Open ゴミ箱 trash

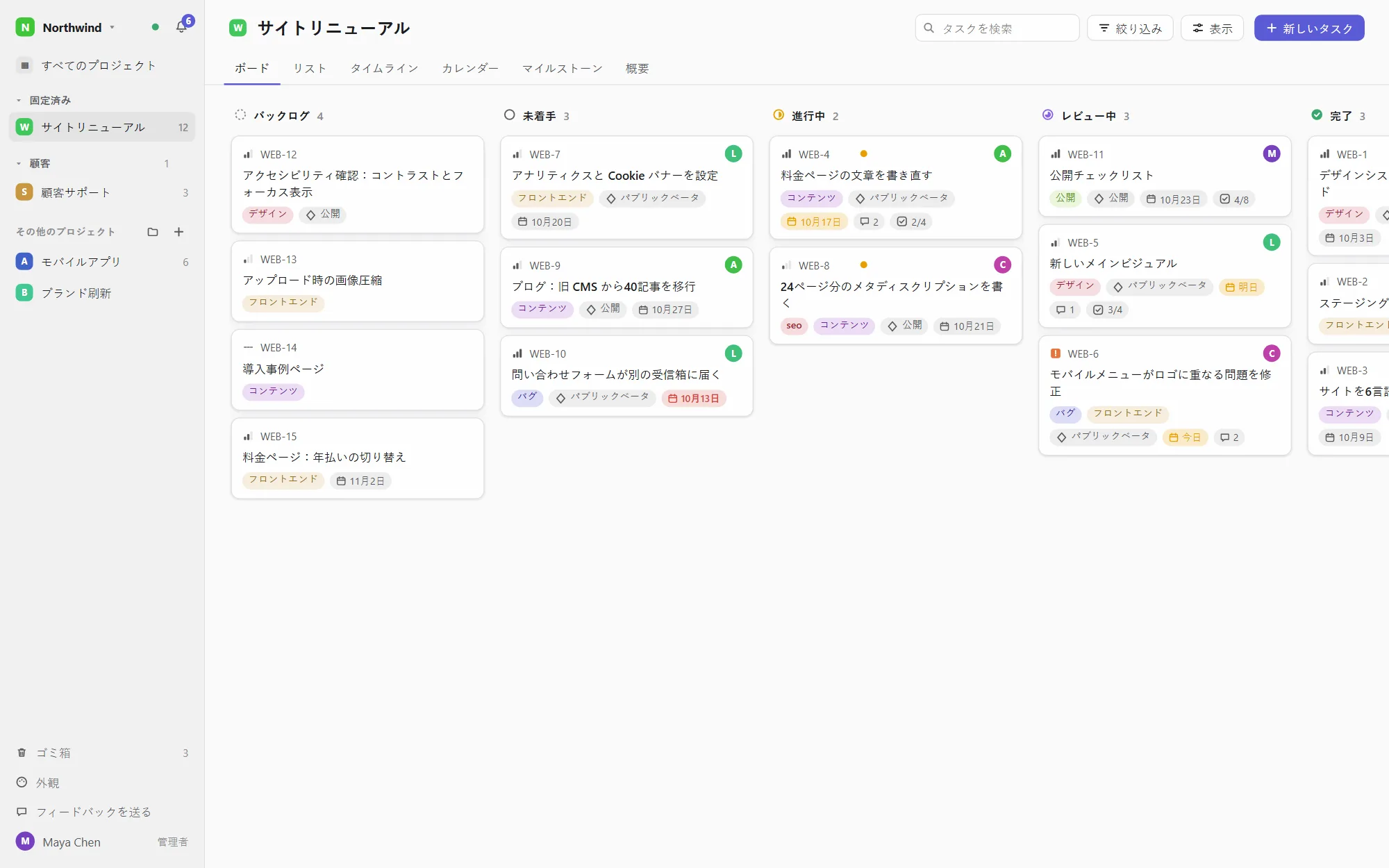pyautogui.click(x=102, y=753)
